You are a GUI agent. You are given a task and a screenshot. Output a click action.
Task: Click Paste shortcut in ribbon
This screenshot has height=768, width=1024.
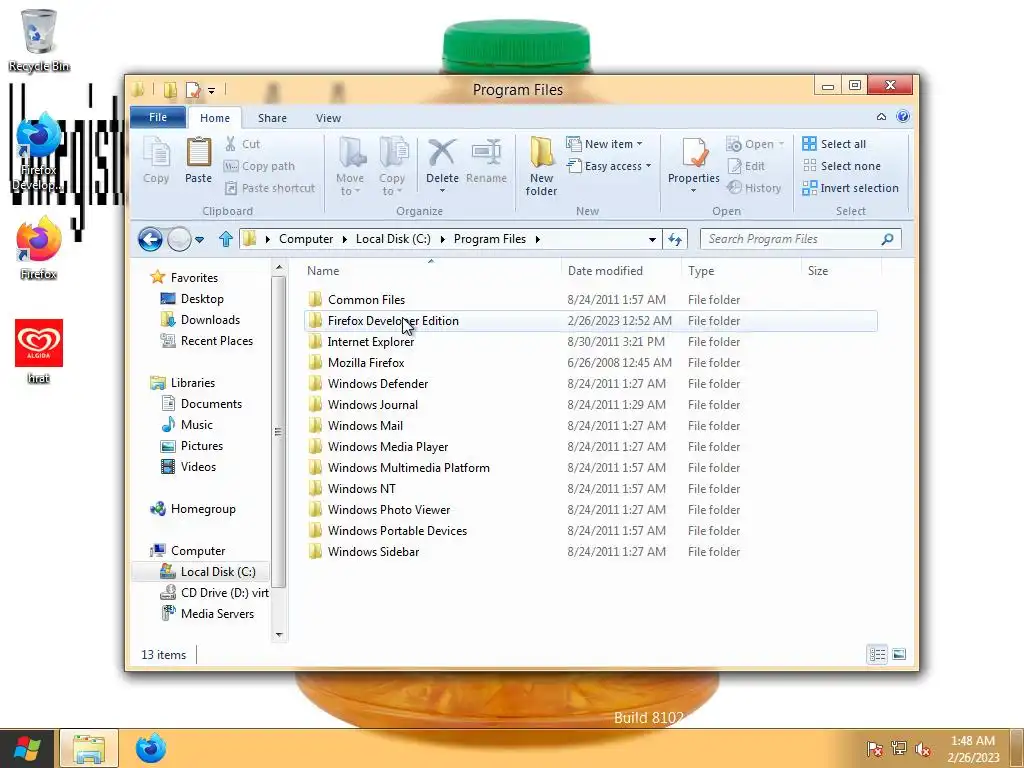coord(270,188)
